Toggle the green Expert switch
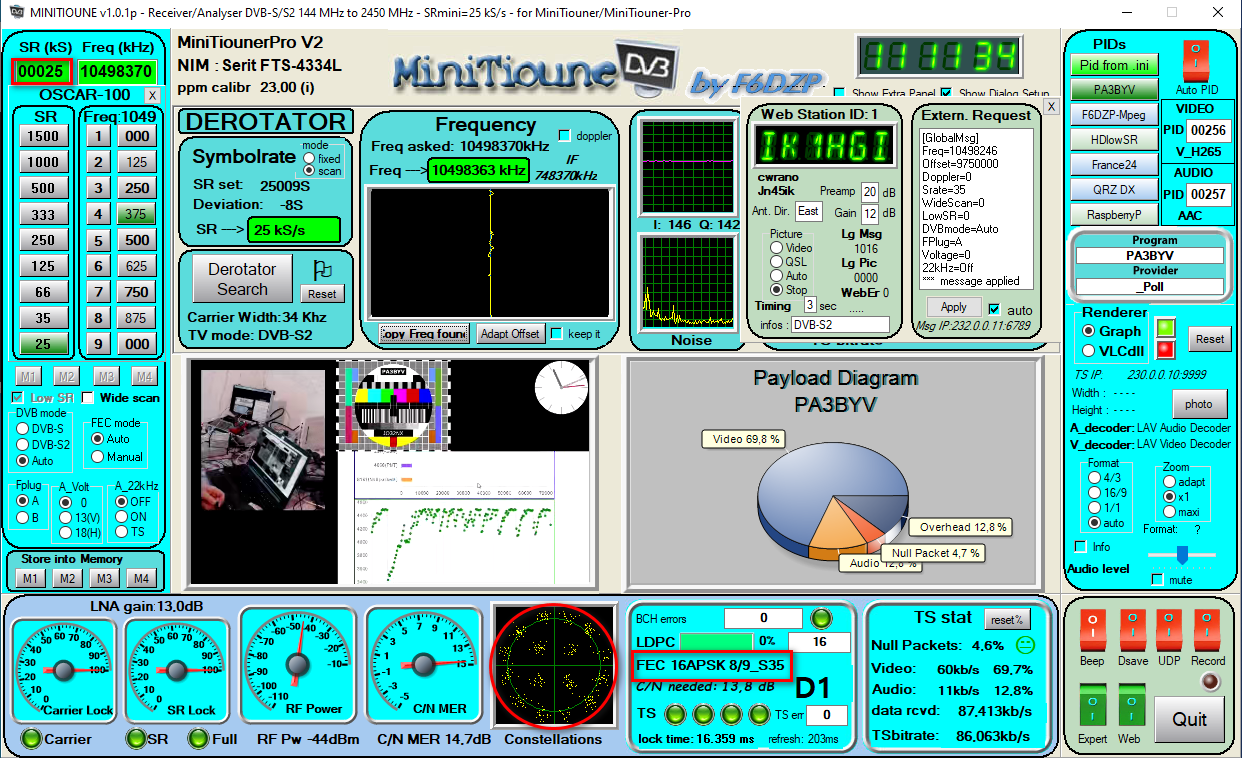 (1093, 707)
